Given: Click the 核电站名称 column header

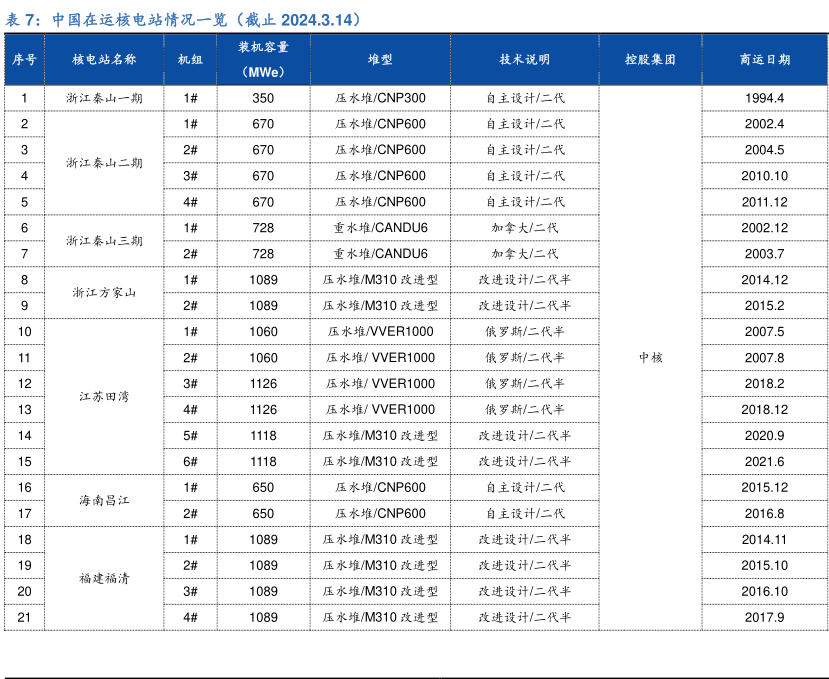Looking at the screenshot, I should (x=105, y=60).
